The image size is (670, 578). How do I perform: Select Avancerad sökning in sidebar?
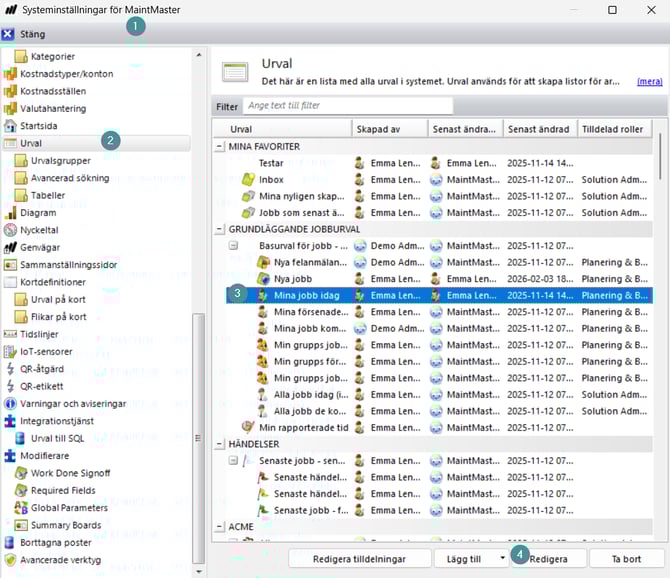70,178
